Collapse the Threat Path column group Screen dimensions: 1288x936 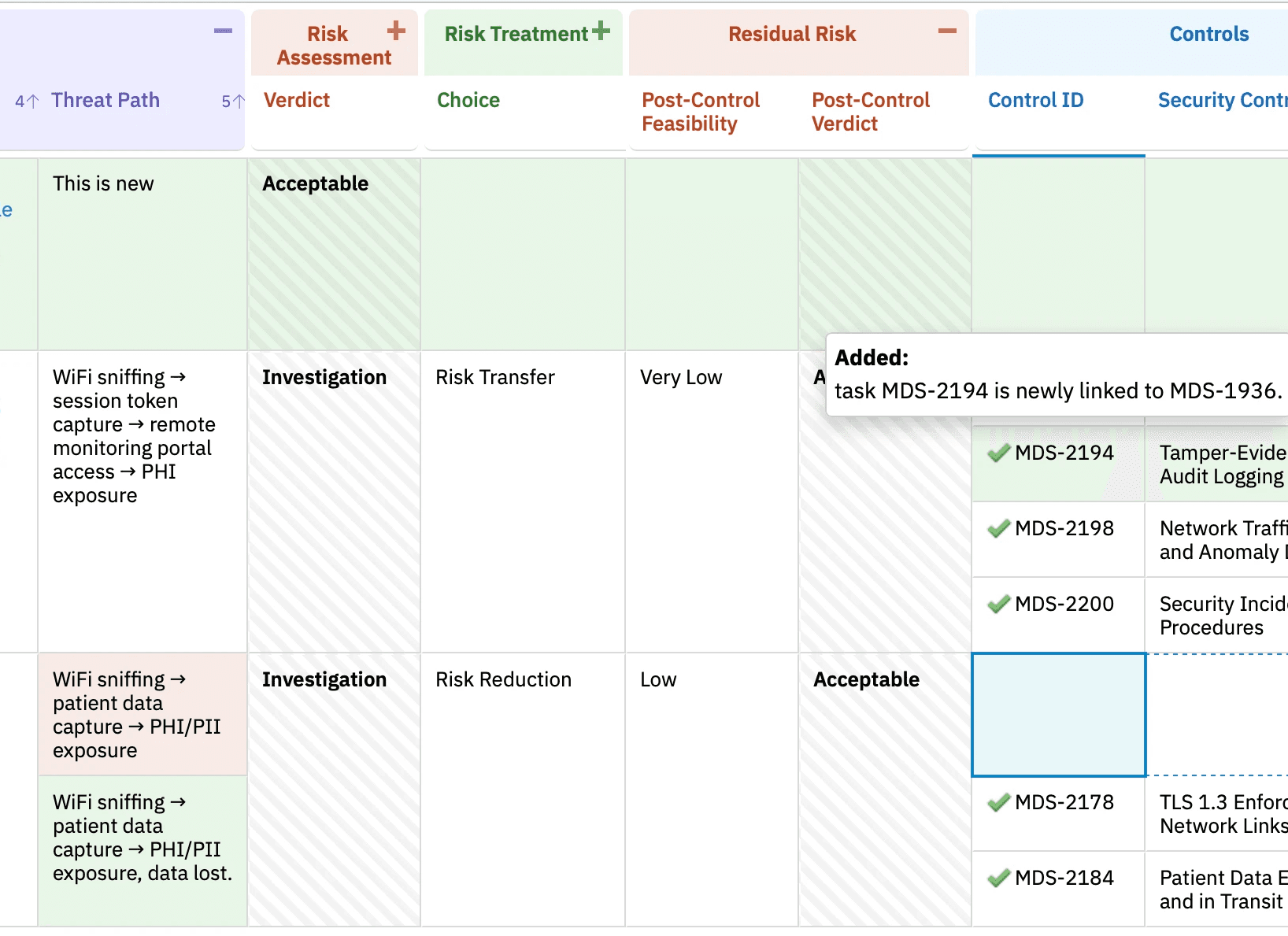(x=224, y=31)
